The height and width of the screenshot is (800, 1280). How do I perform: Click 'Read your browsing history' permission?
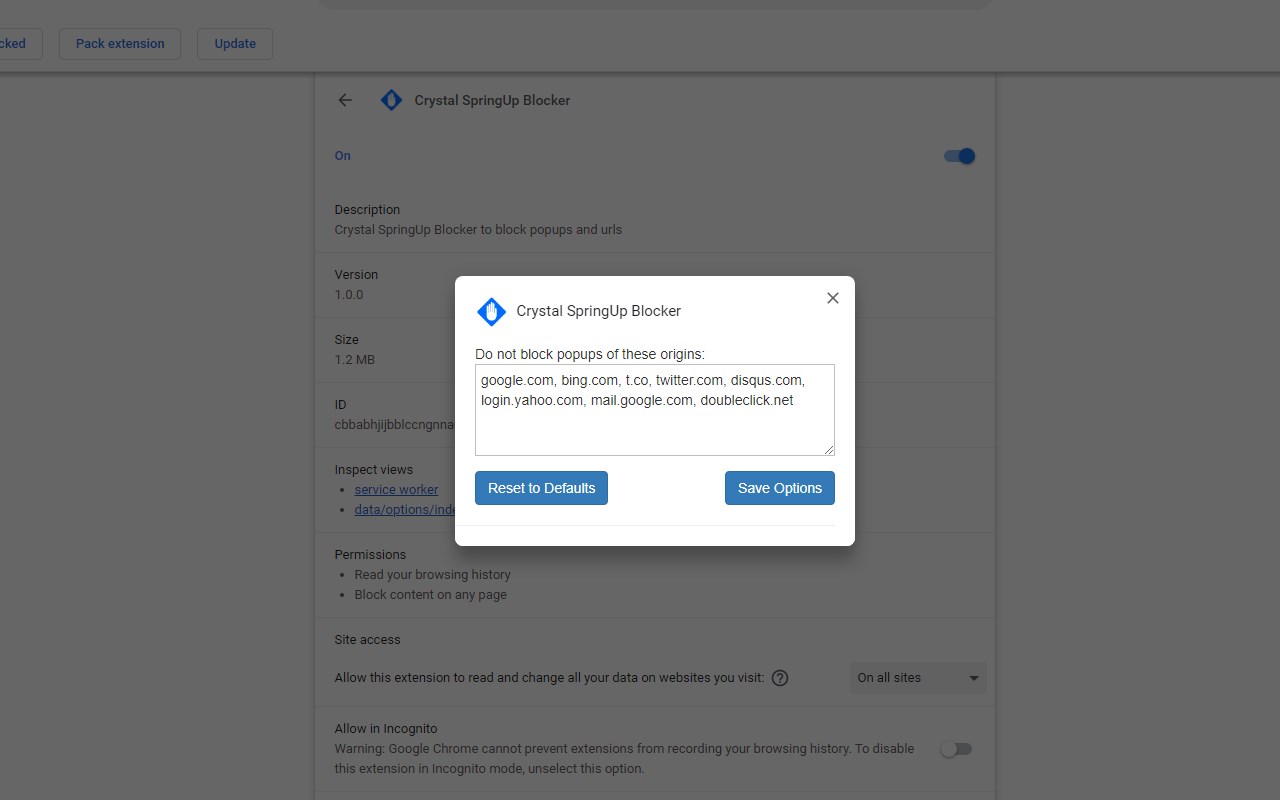[432, 575]
